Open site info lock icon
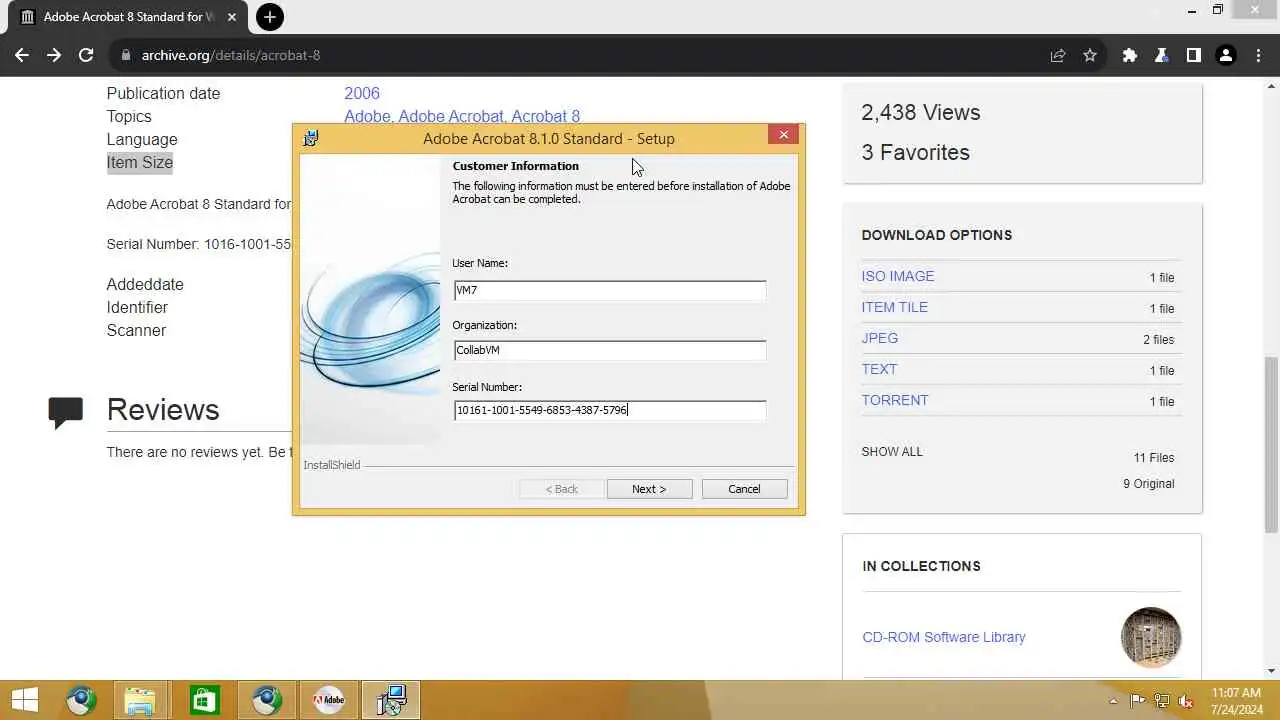The height and width of the screenshot is (720, 1280). pos(126,55)
